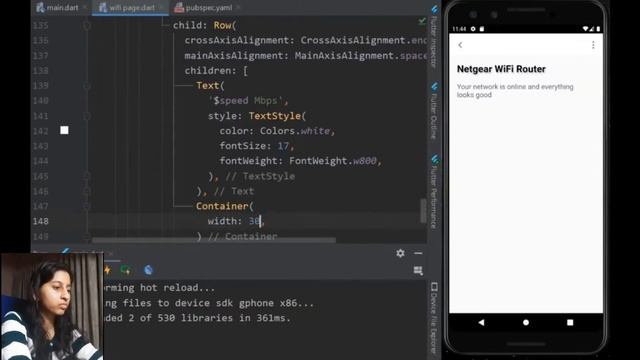The height and width of the screenshot is (360, 640).
Task: Collapse the TextStyle fold marker at line 141
Action: click(x=87, y=116)
